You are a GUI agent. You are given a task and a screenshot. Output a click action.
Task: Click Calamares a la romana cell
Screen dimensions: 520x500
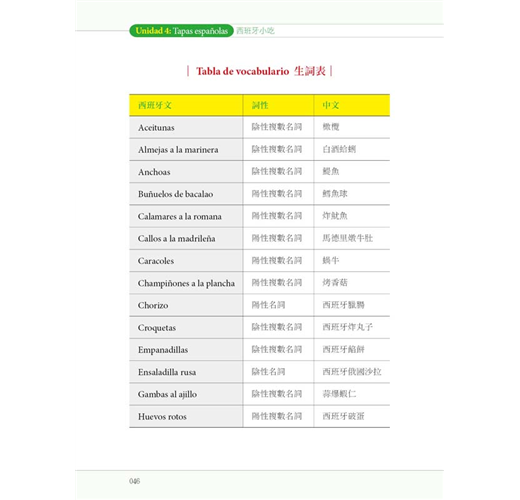pos(186,216)
